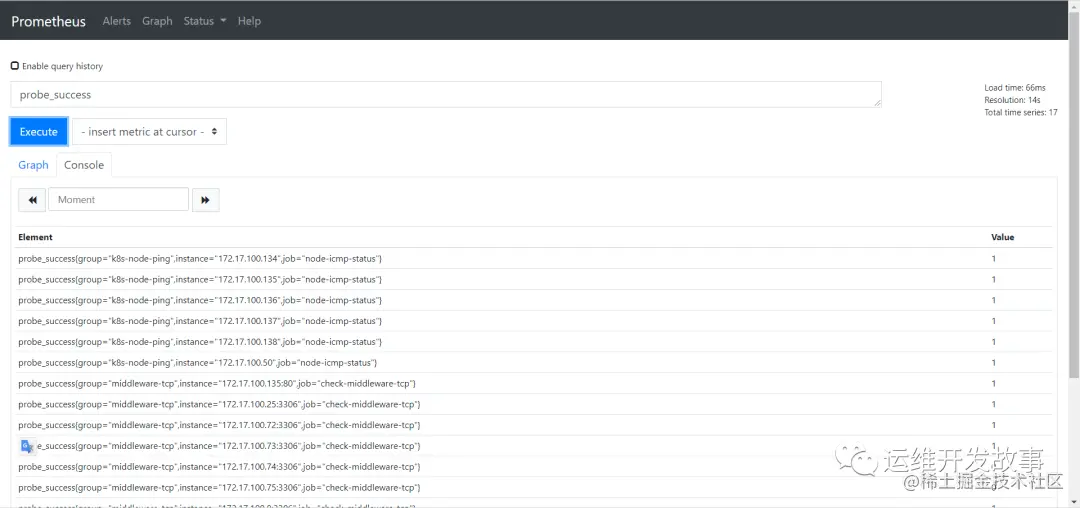Click the Value column header
Image resolution: width=1080 pixels, height=508 pixels.
[x=1002, y=237]
